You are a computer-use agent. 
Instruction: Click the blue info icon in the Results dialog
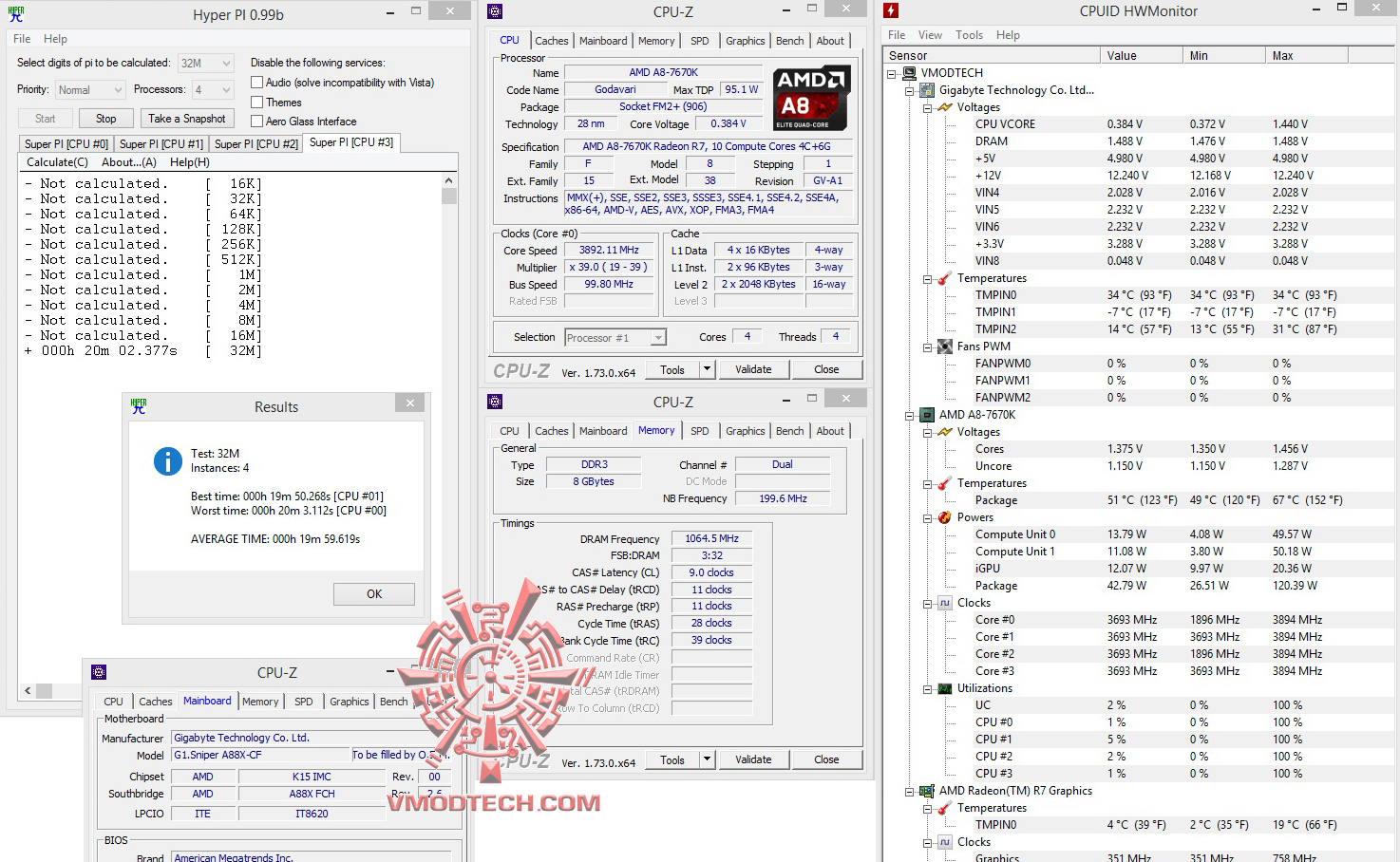pos(168,461)
